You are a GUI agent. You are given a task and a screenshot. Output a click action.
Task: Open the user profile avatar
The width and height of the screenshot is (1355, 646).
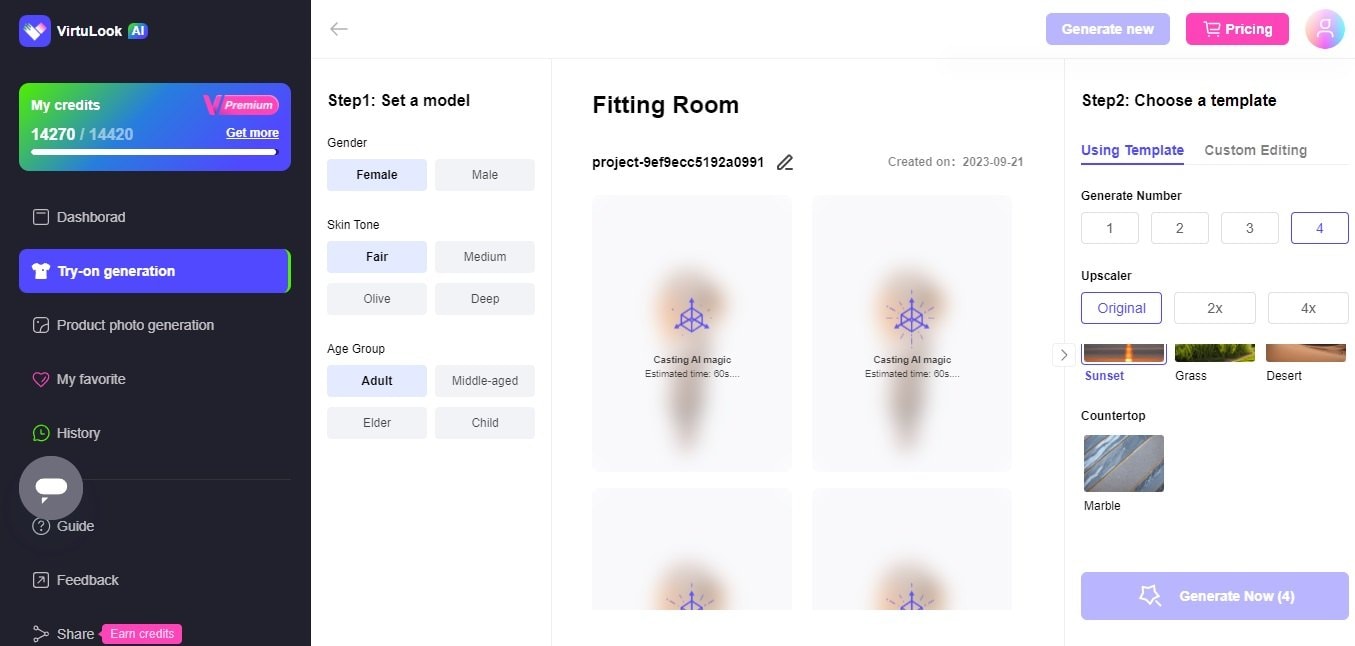pyautogui.click(x=1325, y=29)
